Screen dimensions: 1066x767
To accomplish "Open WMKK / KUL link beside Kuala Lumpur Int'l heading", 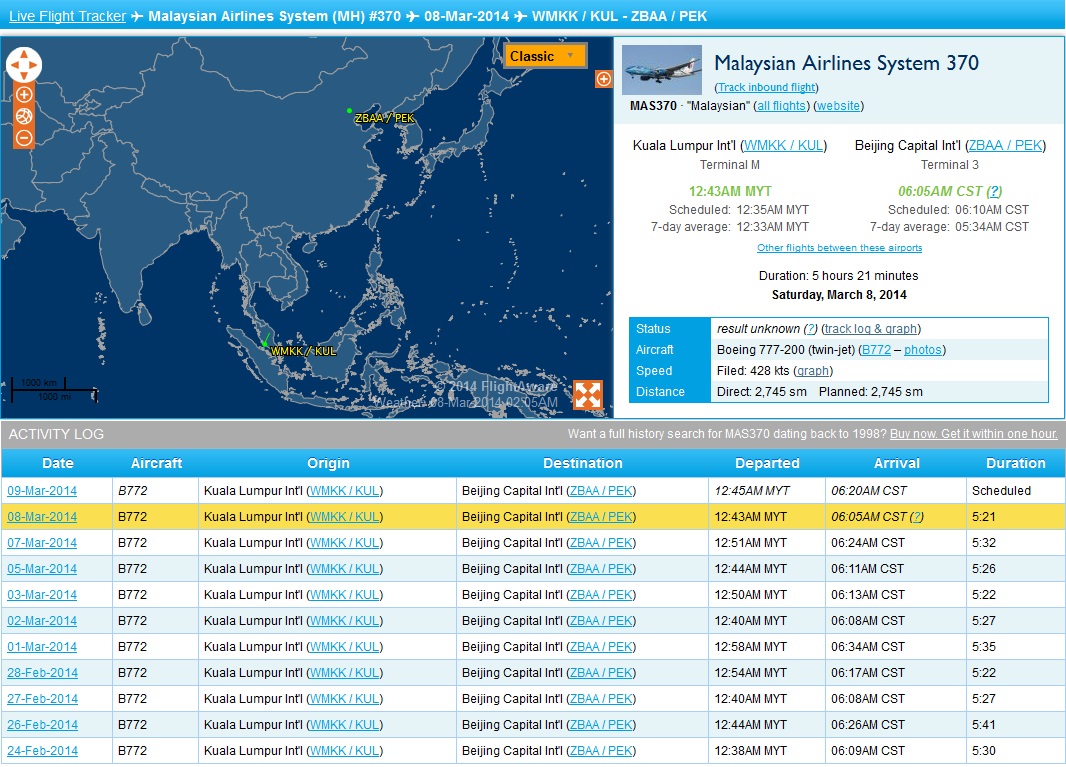I will click(x=783, y=146).
